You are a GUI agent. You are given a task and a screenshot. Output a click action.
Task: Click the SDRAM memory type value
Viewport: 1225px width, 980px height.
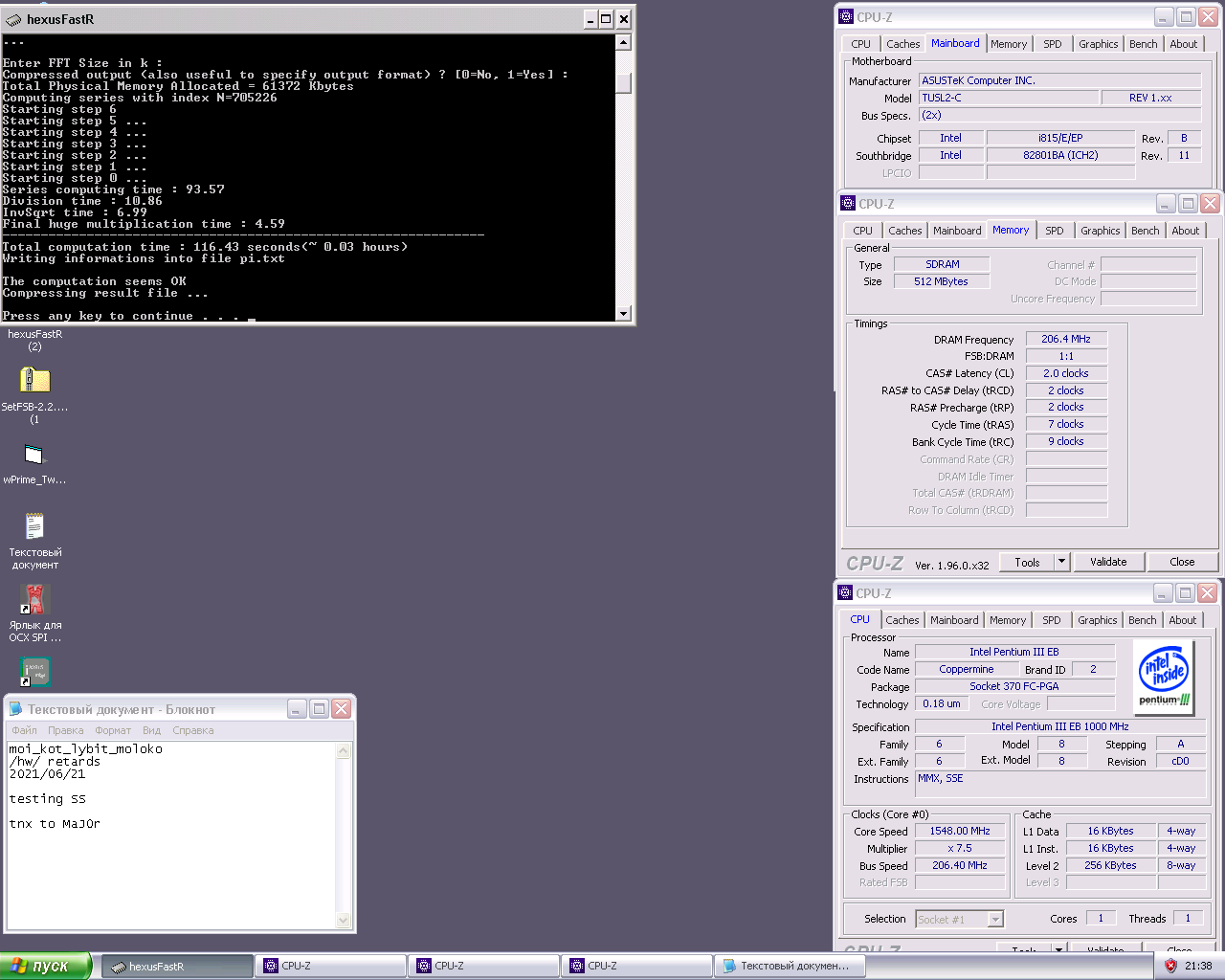pyautogui.click(x=942, y=264)
